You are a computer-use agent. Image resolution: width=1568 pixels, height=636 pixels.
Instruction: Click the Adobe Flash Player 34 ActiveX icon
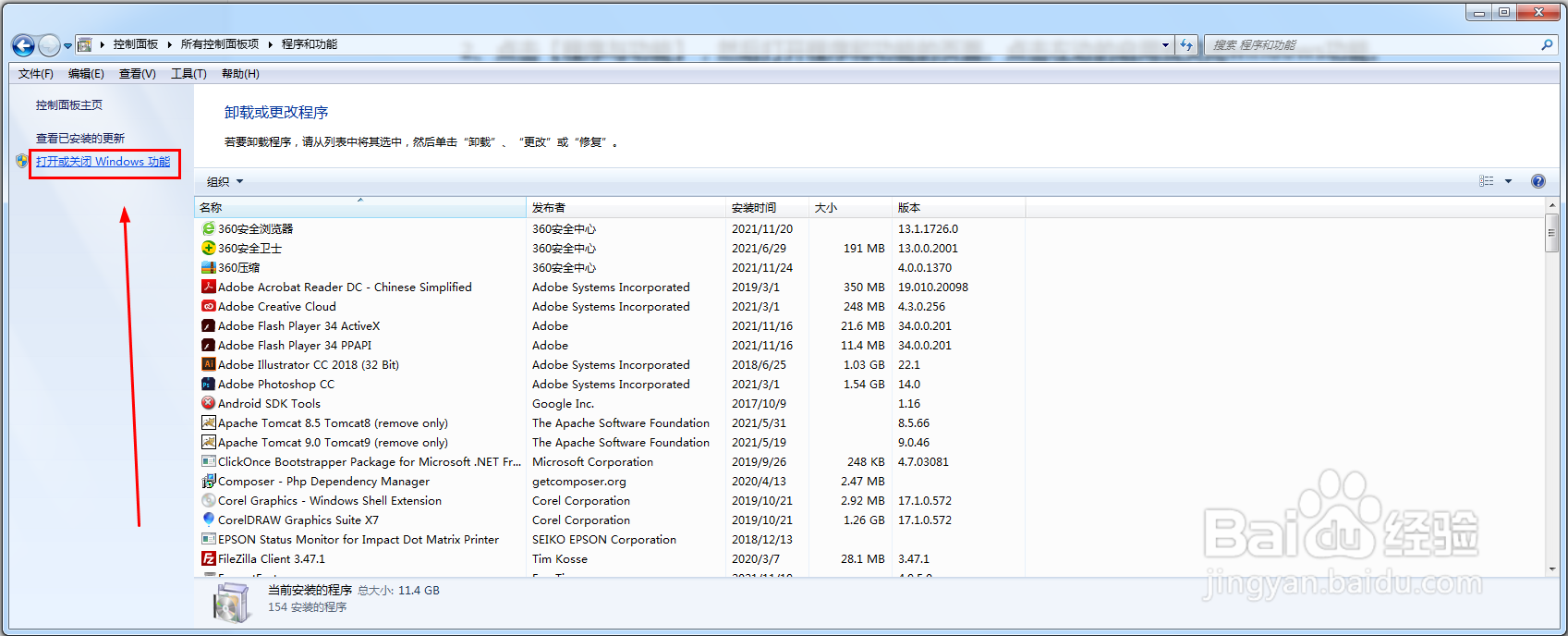tap(209, 325)
